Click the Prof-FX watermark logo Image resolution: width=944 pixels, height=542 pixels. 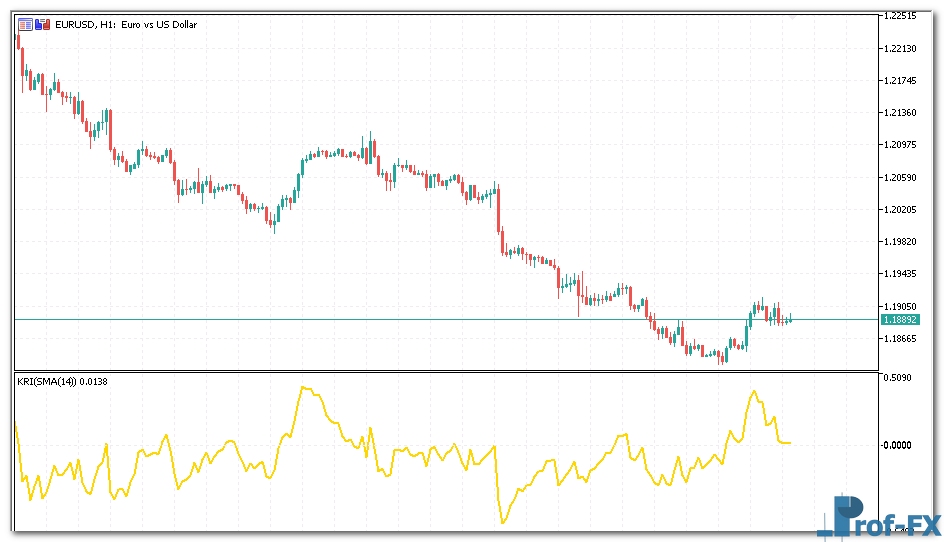click(880, 519)
